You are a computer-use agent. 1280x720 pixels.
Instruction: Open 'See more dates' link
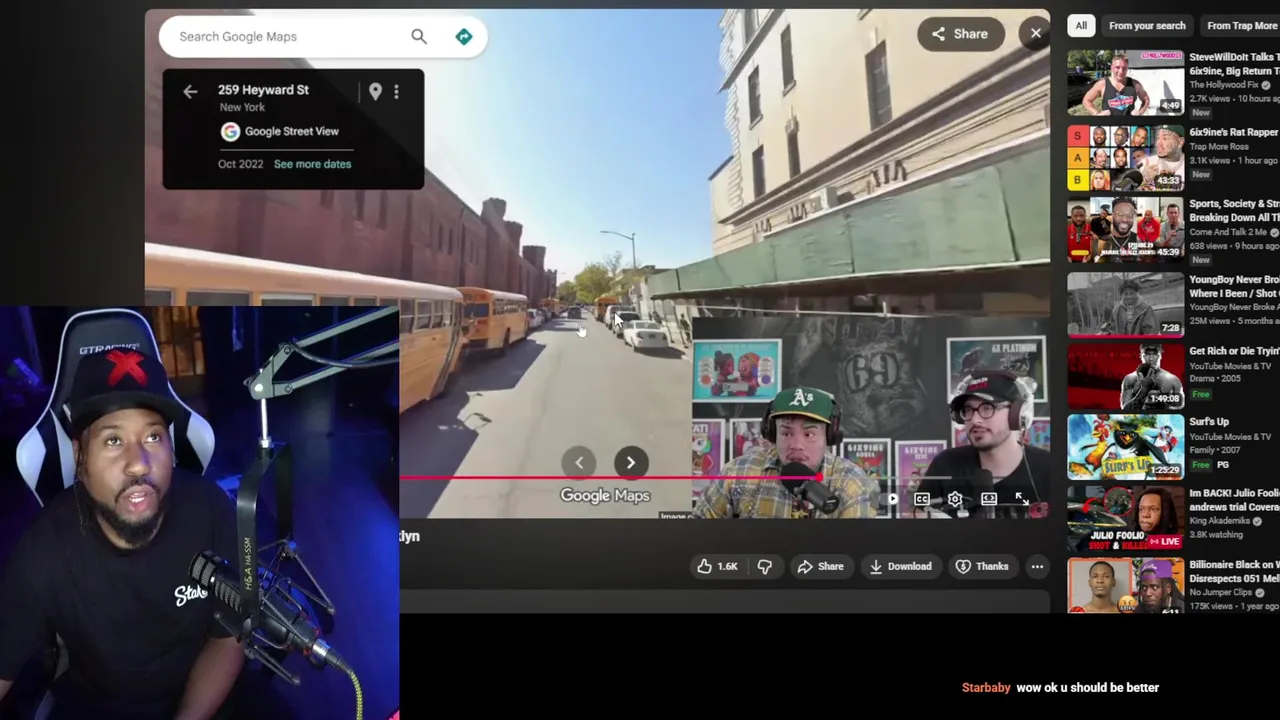pyautogui.click(x=312, y=164)
